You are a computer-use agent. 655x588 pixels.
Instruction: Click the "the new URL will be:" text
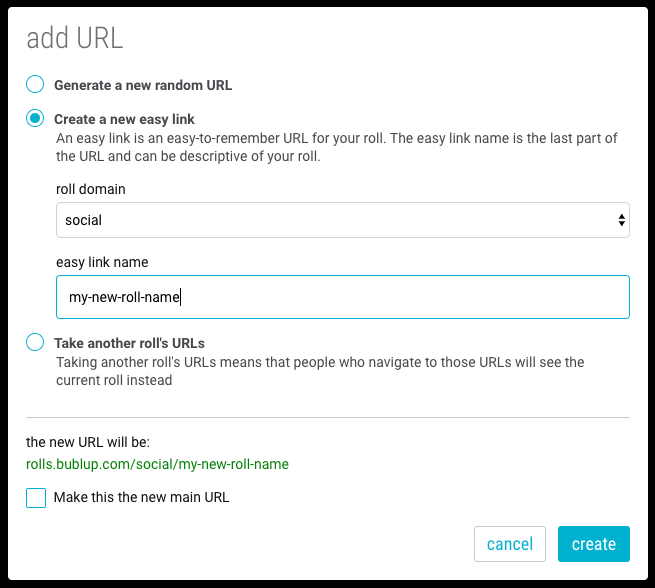click(x=88, y=442)
